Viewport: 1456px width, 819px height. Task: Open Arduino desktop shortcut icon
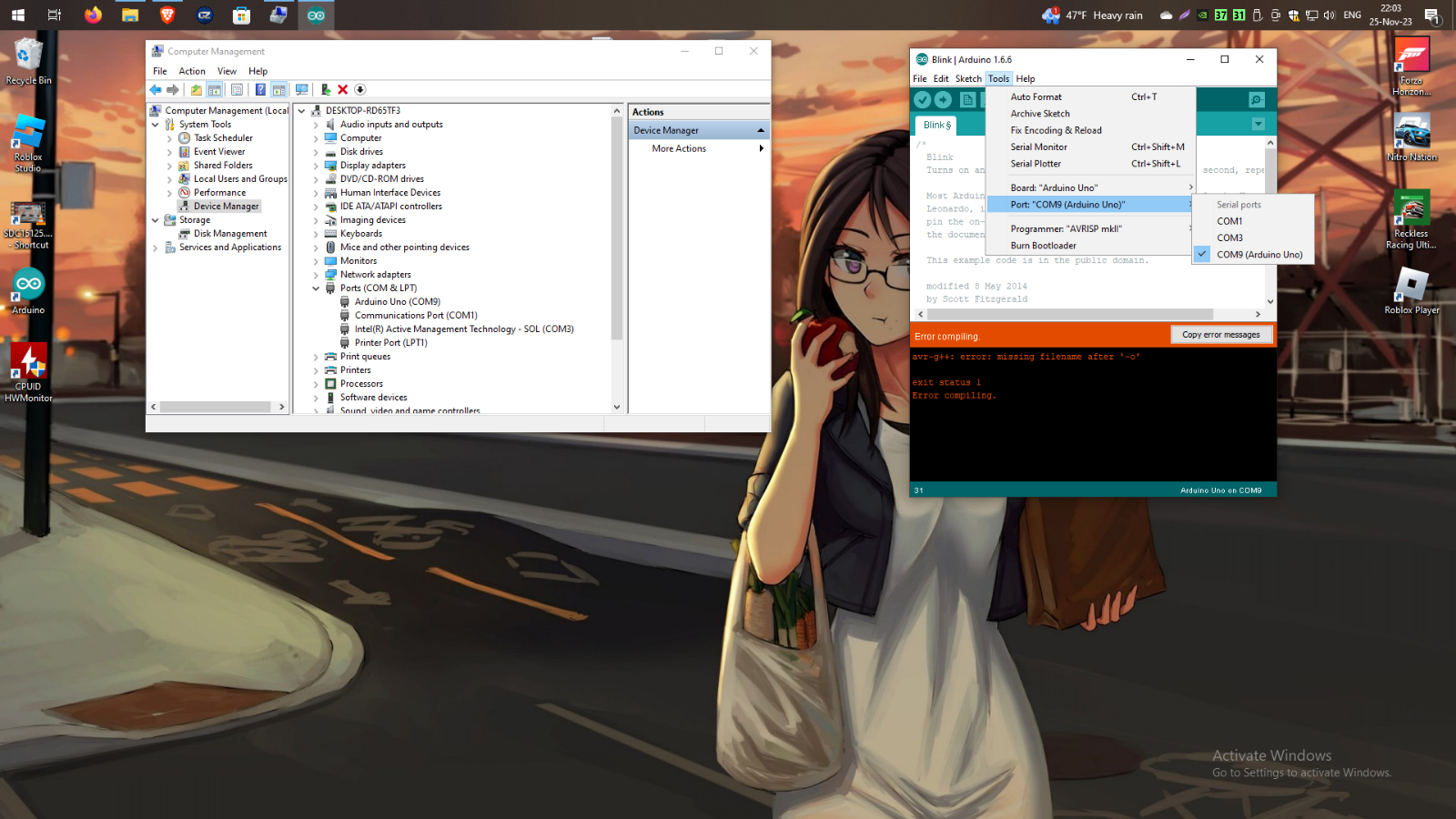(x=28, y=291)
